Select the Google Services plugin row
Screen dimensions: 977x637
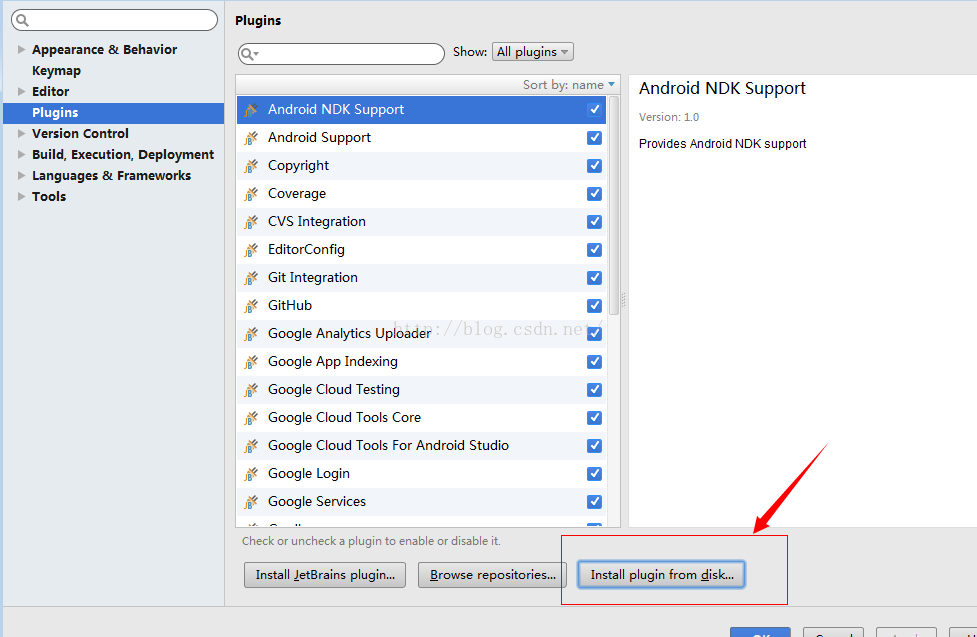click(x=421, y=502)
